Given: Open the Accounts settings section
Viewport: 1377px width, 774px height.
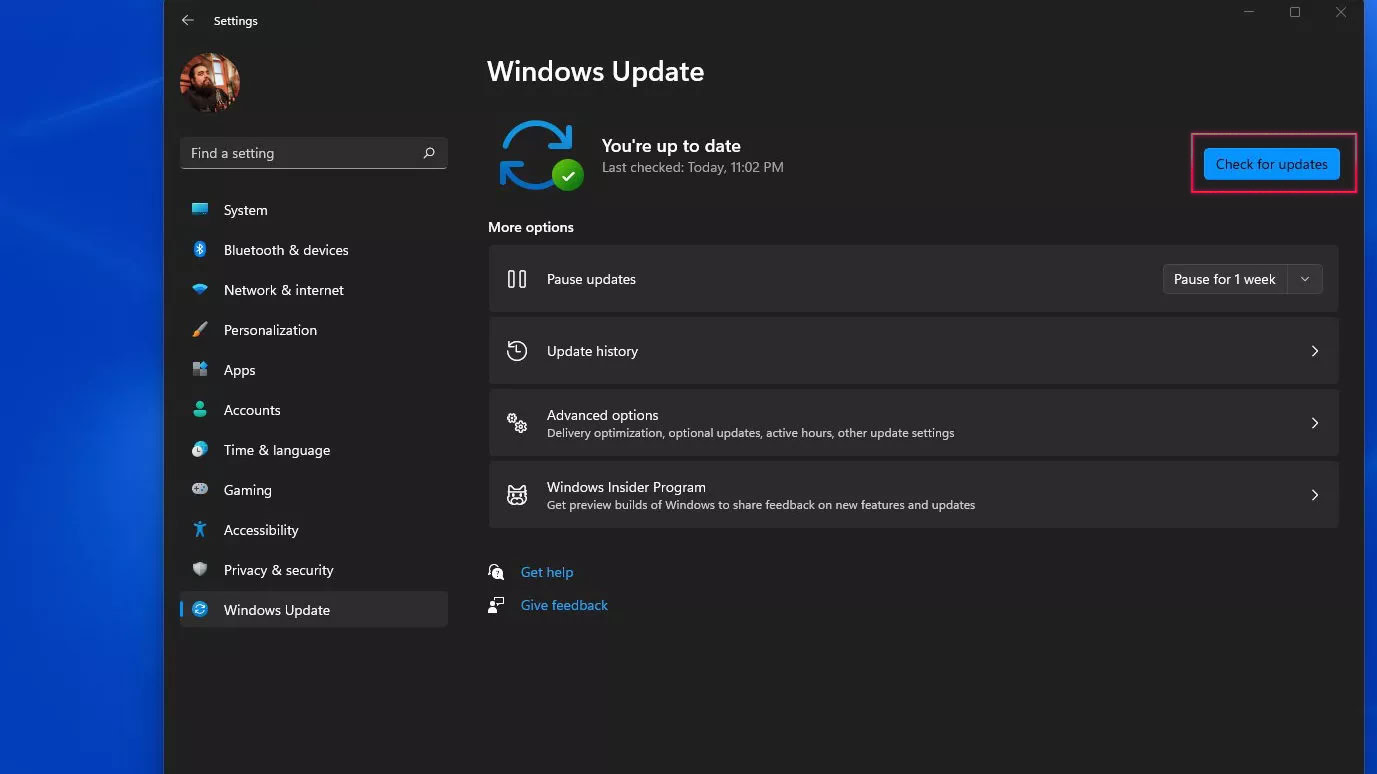Looking at the screenshot, I should (251, 410).
